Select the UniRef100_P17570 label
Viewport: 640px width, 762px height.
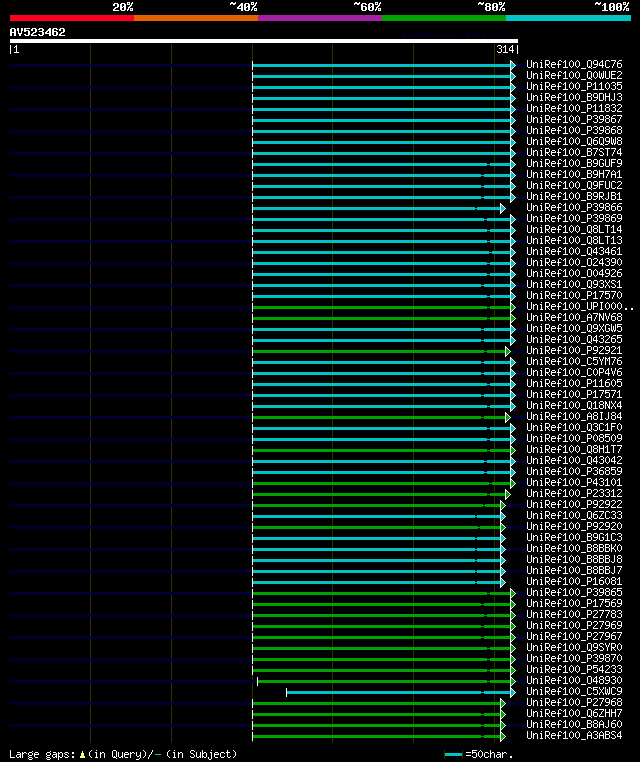(x=574, y=295)
